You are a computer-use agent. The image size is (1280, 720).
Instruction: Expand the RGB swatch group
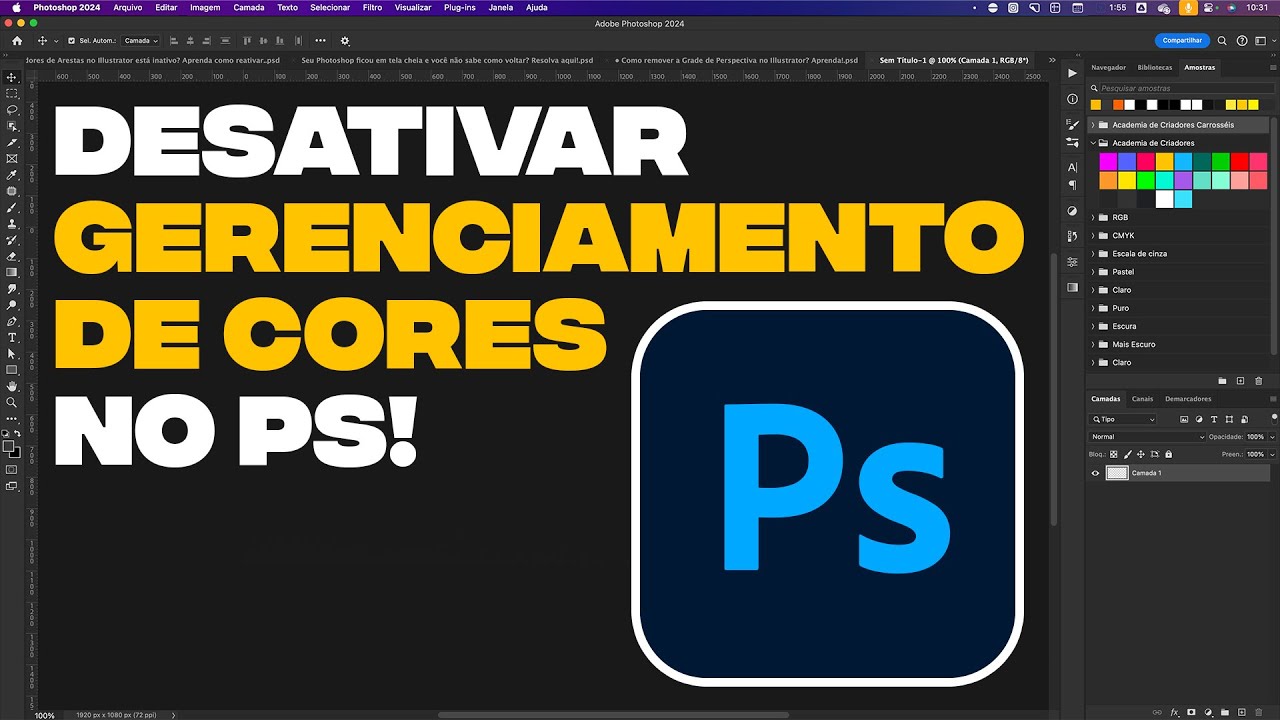point(1093,217)
